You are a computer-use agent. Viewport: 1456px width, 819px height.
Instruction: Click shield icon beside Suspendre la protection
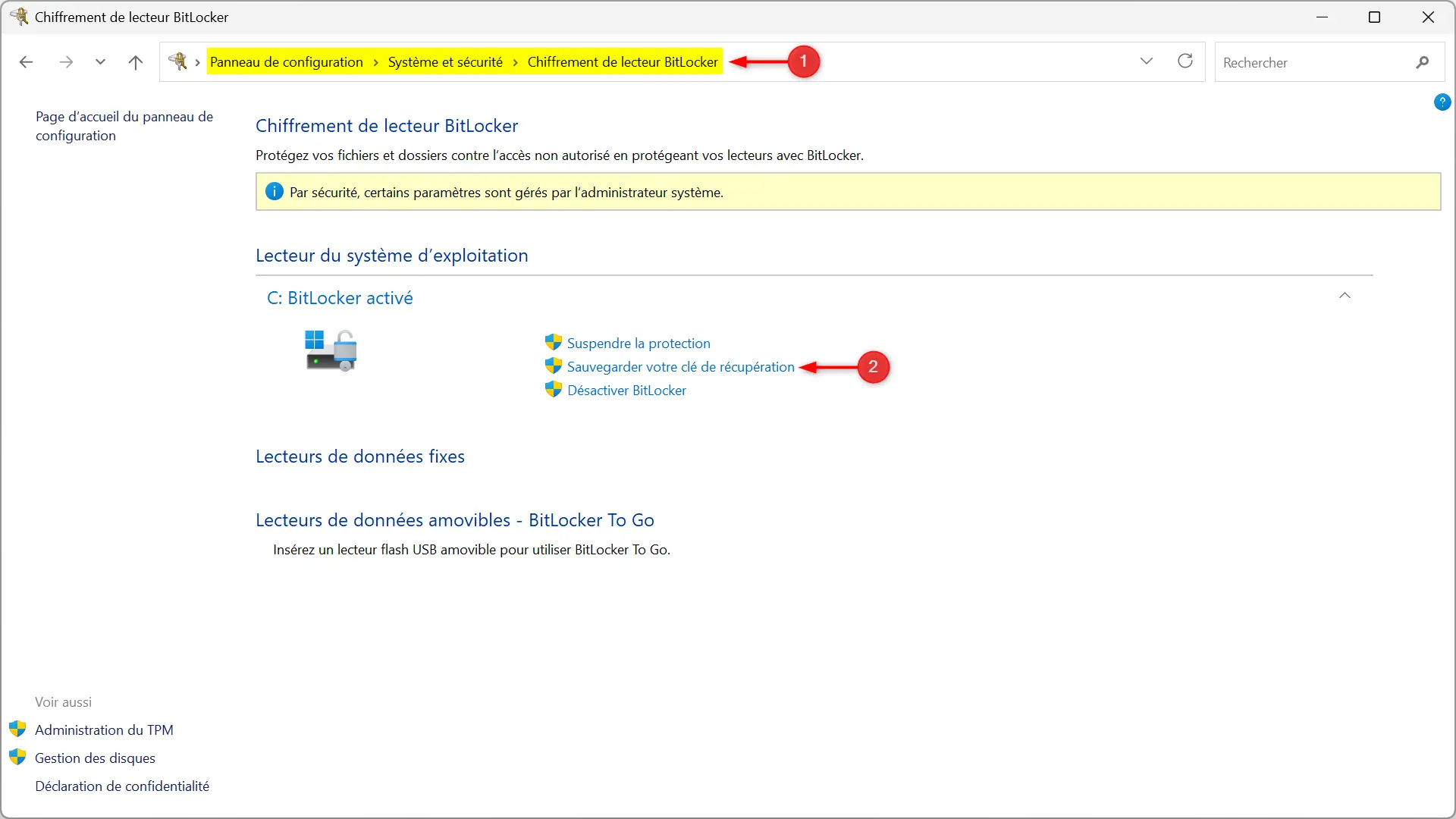(554, 343)
